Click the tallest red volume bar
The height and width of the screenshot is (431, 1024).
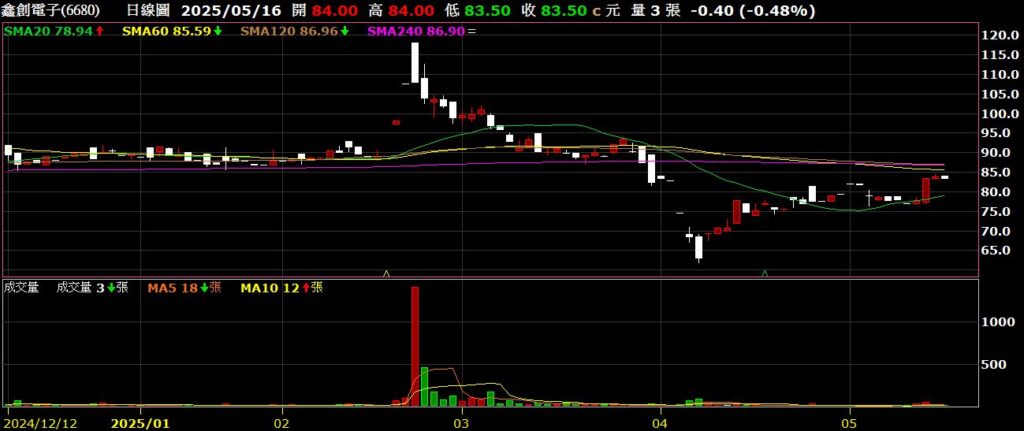415,346
